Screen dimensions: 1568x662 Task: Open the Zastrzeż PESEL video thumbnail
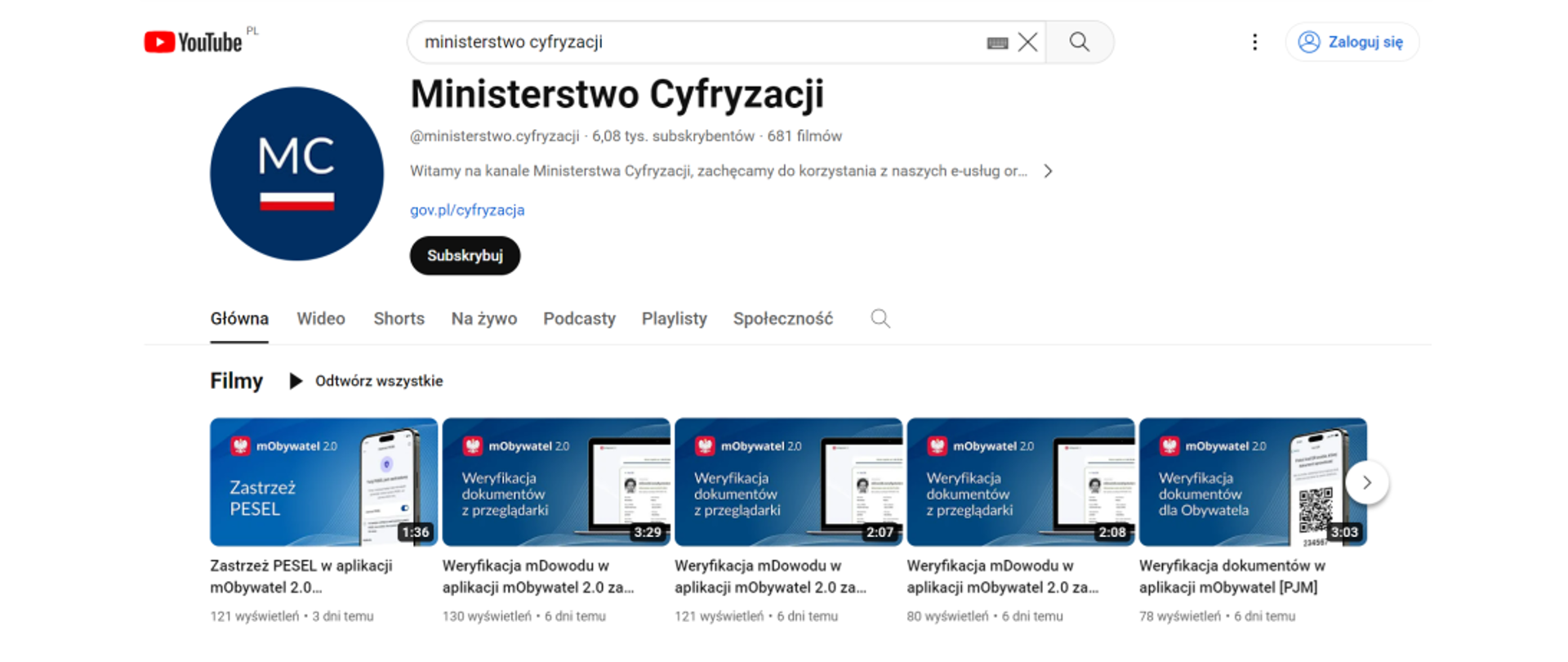(323, 482)
